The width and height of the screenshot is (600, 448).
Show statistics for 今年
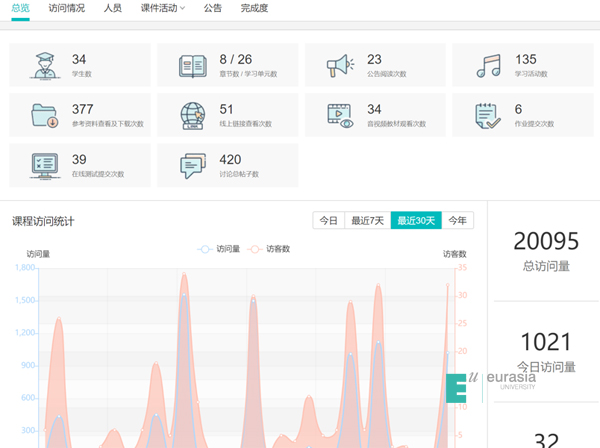(x=457, y=221)
